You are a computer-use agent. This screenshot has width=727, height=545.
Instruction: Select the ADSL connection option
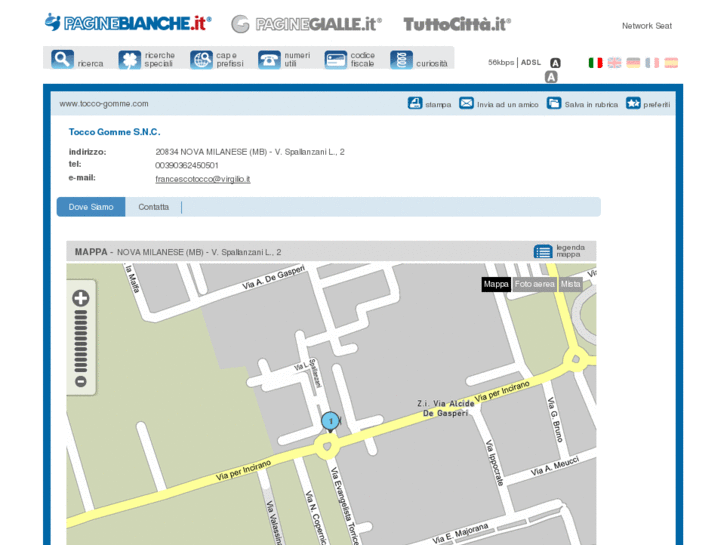click(x=531, y=62)
